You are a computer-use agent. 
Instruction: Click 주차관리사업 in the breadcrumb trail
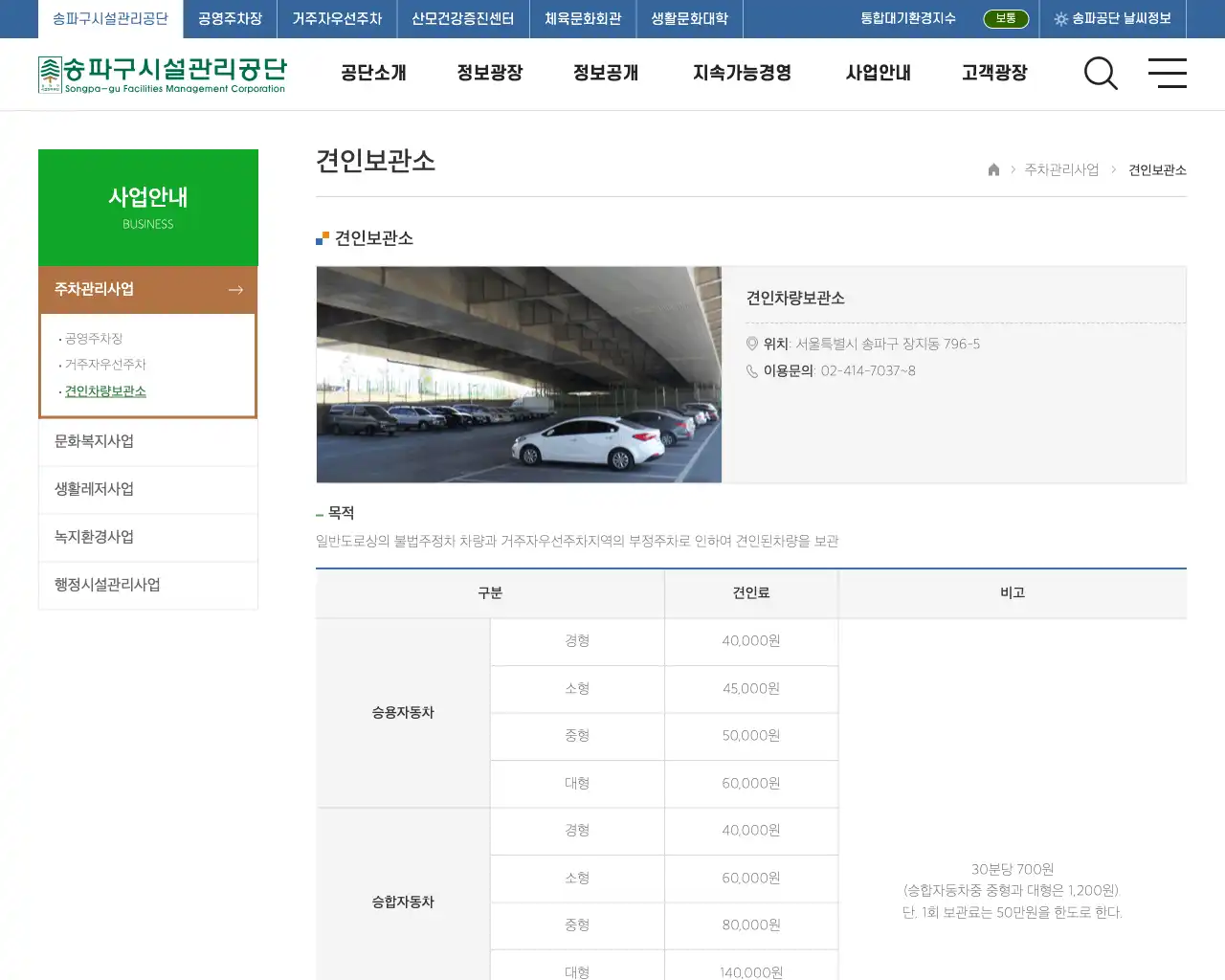pyautogui.click(x=1062, y=169)
